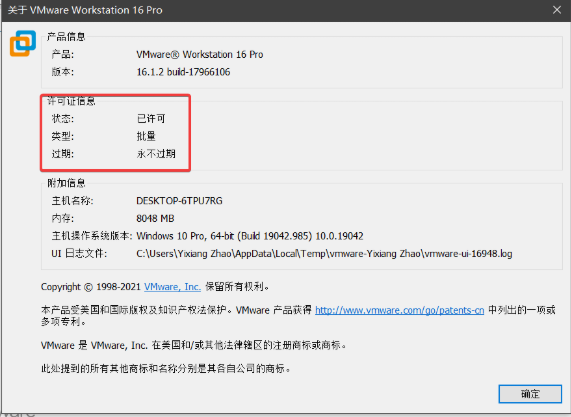
Task: Click the 附加信息 group heading
Action: click(x=66, y=183)
